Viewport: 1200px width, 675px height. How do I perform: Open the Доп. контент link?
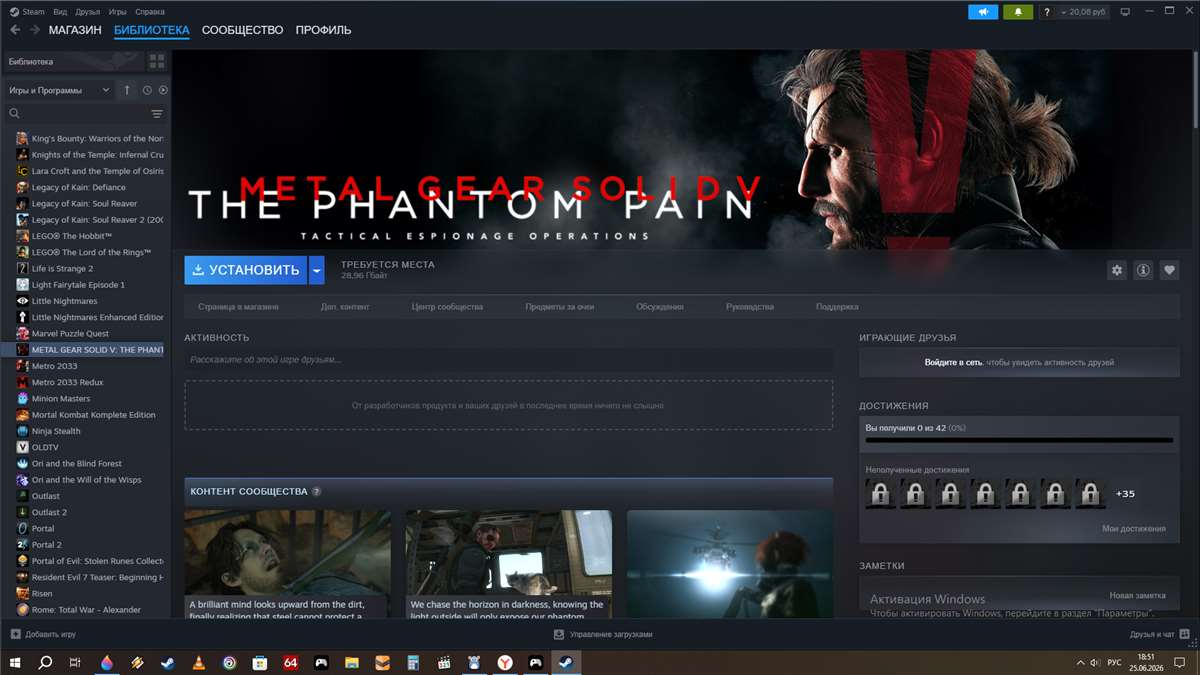[345, 307]
